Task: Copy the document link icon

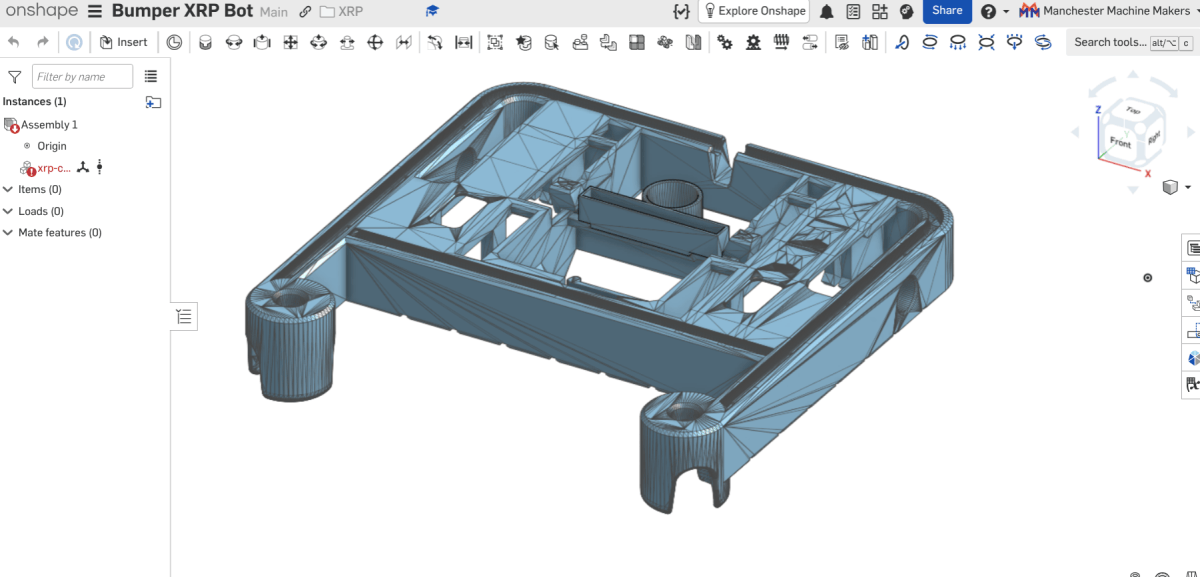Action: [x=305, y=12]
